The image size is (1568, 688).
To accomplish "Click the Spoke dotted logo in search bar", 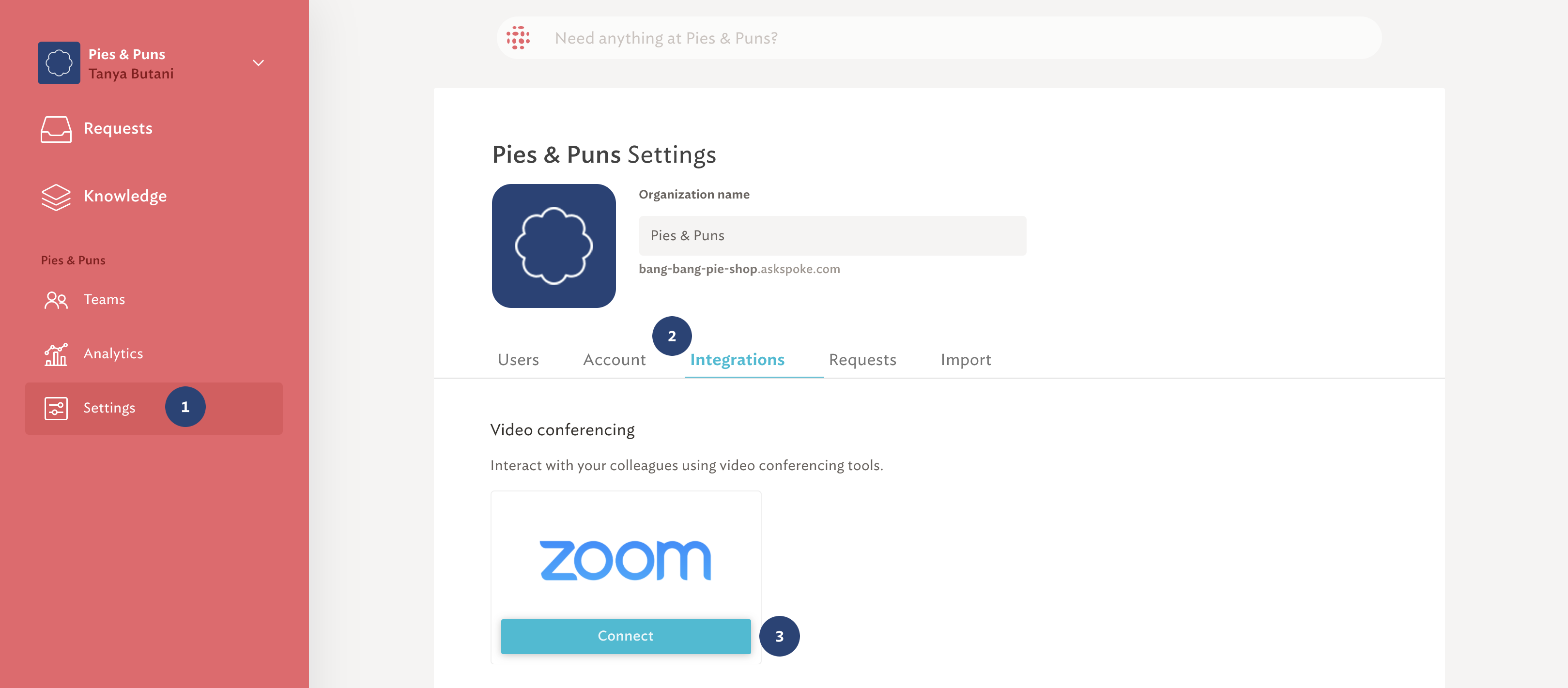I will pyautogui.click(x=518, y=38).
